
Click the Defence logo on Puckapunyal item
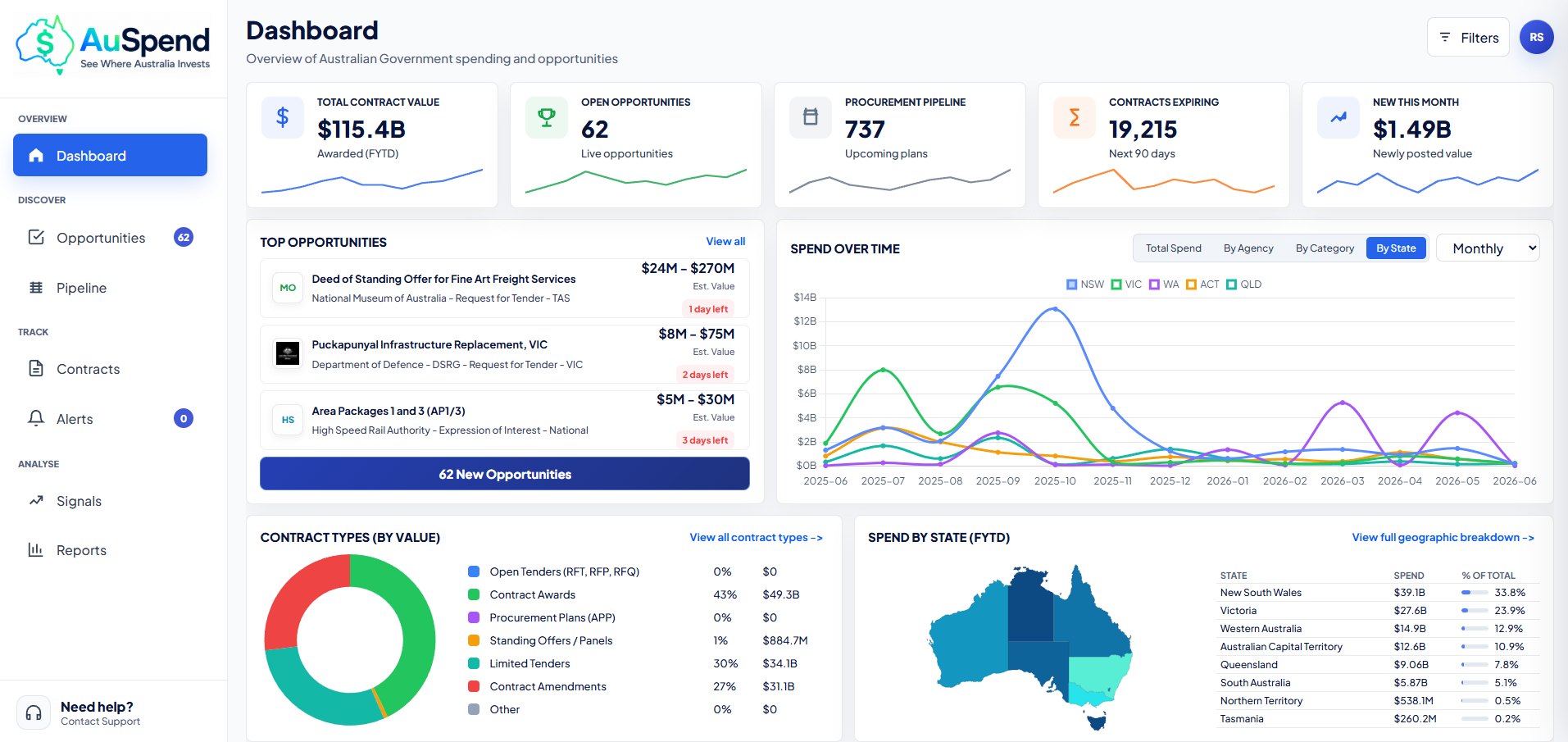coord(288,353)
